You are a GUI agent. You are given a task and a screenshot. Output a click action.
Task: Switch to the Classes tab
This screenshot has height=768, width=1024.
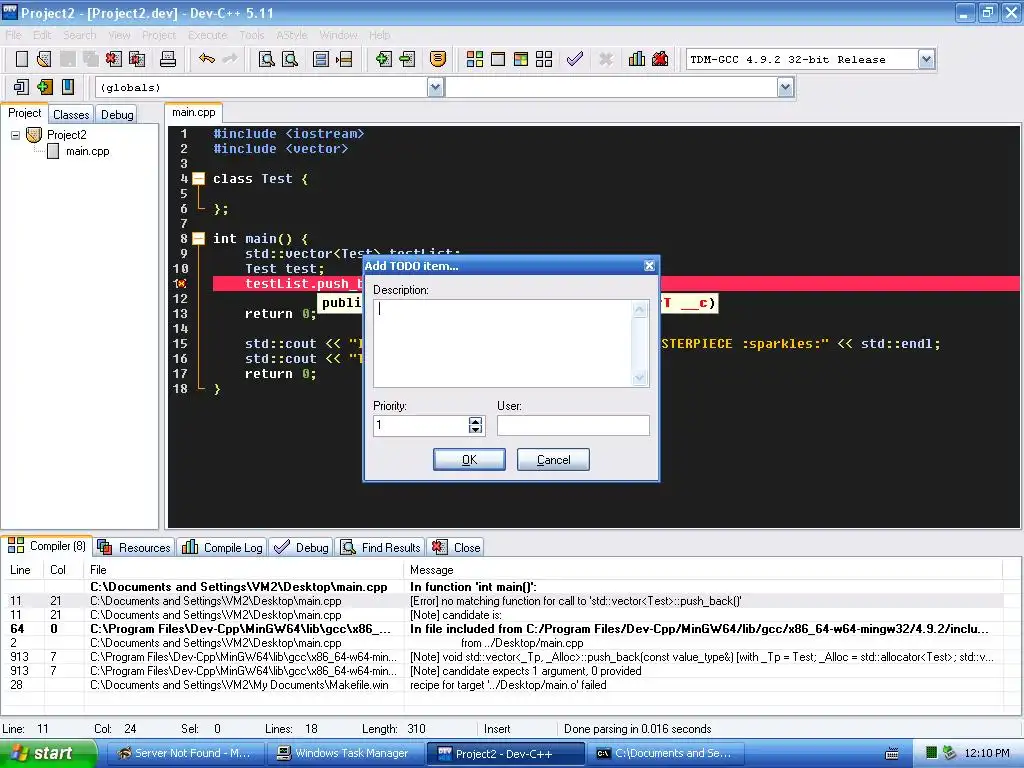(71, 114)
